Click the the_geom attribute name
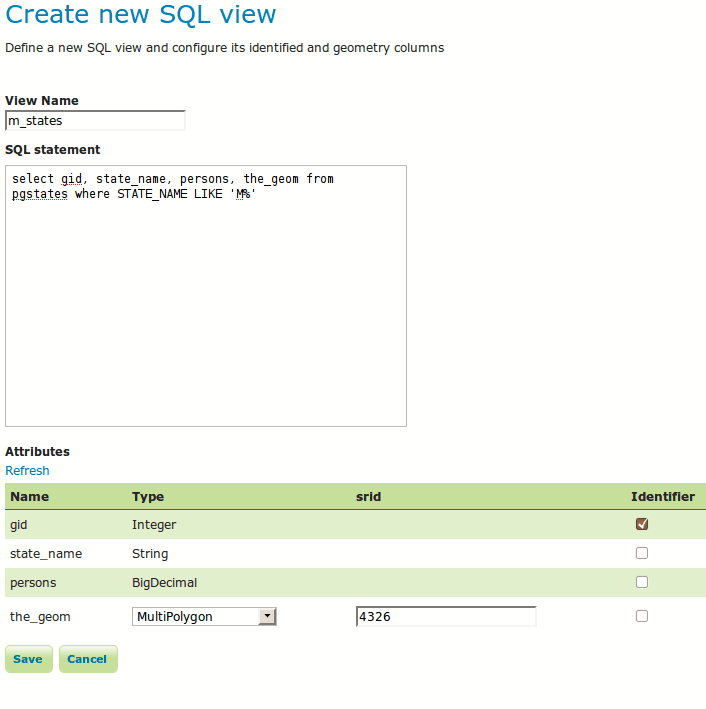Viewport: 706px width, 709px height. 40,617
